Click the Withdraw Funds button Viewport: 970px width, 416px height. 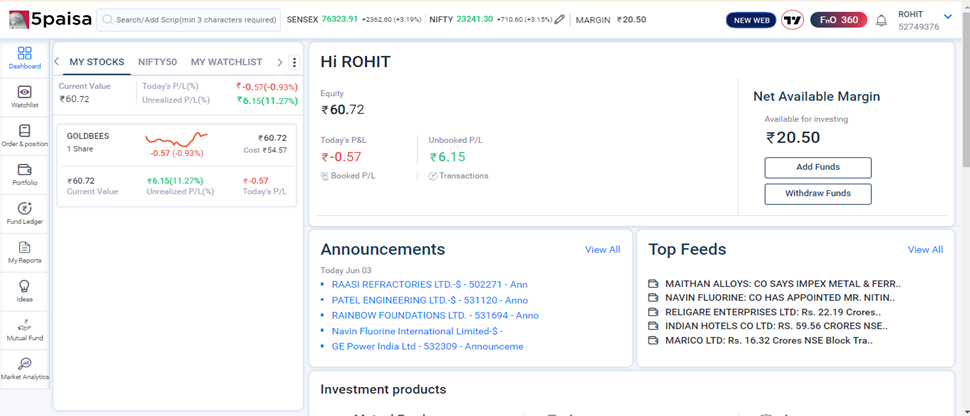pyautogui.click(x=818, y=194)
